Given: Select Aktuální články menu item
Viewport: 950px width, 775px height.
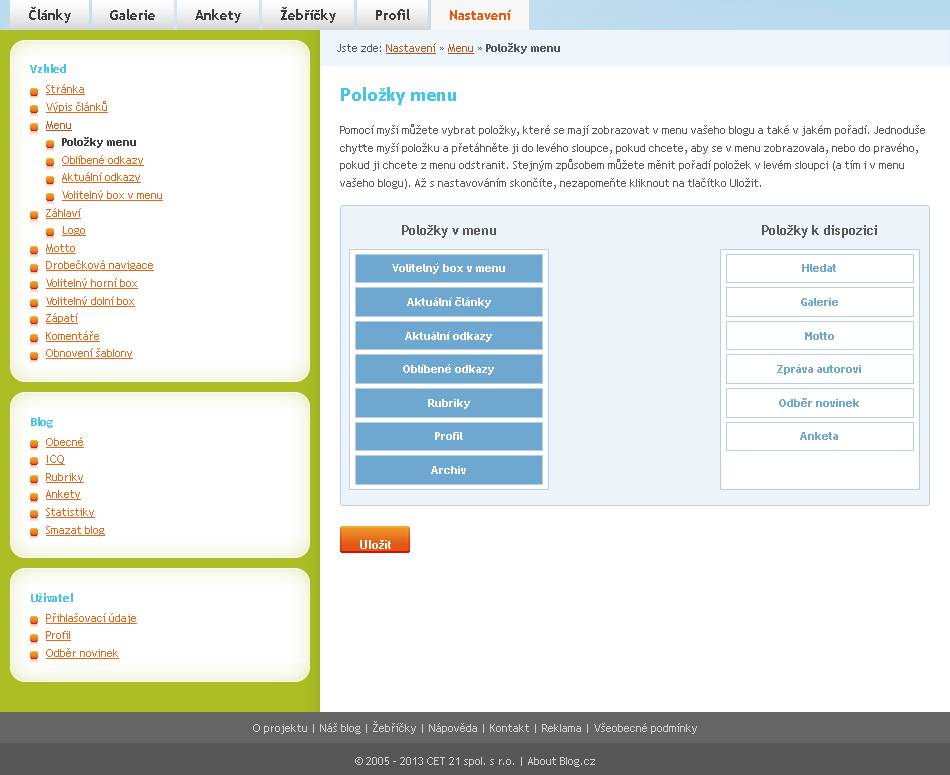Looking at the screenshot, I should point(448,302).
